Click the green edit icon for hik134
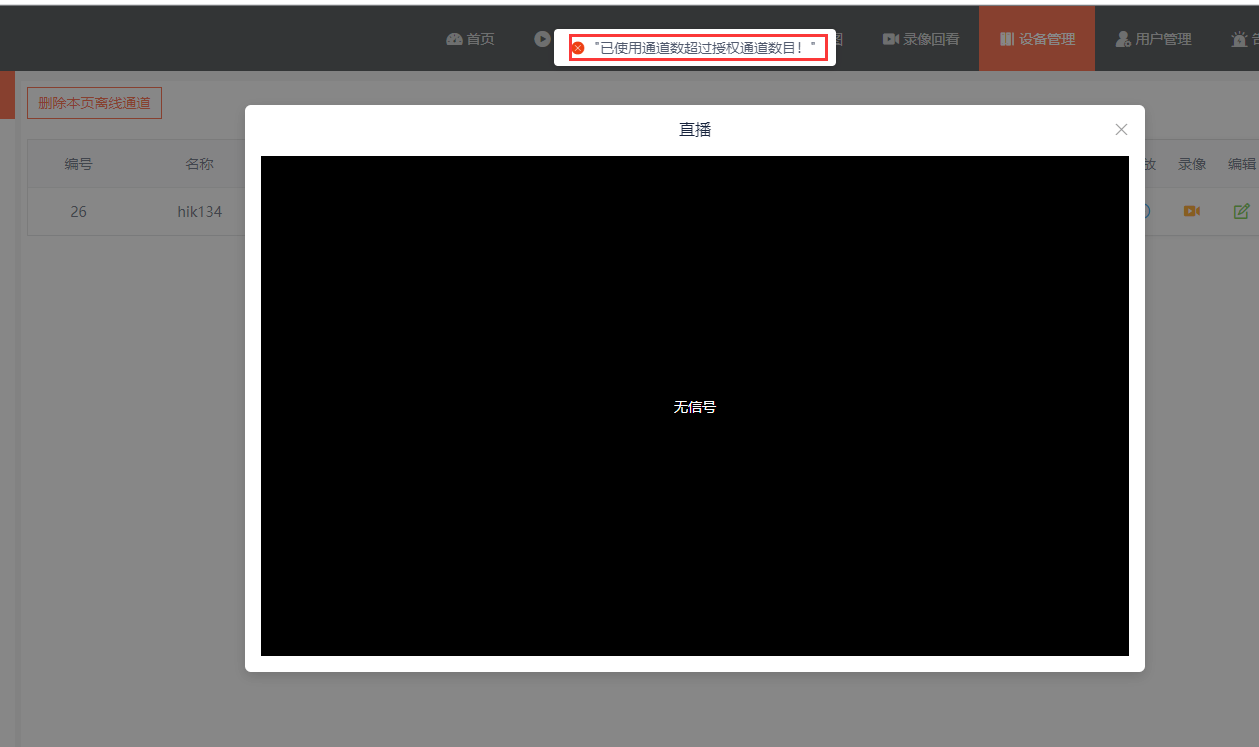This screenshot has width=1259, height=747. [1241, 211]
